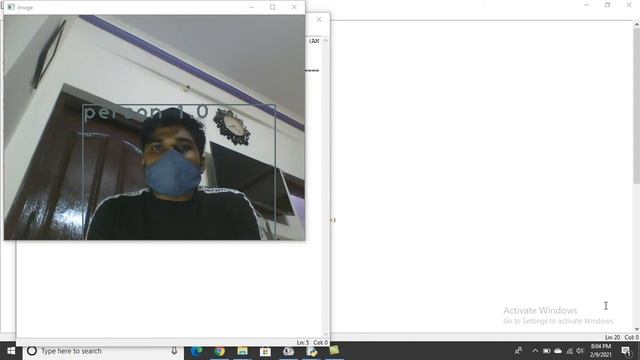Image resolution: width=640 pixels, height=360 pixels.
Task: Close the Image webcam window
Action: coord(294,7)
